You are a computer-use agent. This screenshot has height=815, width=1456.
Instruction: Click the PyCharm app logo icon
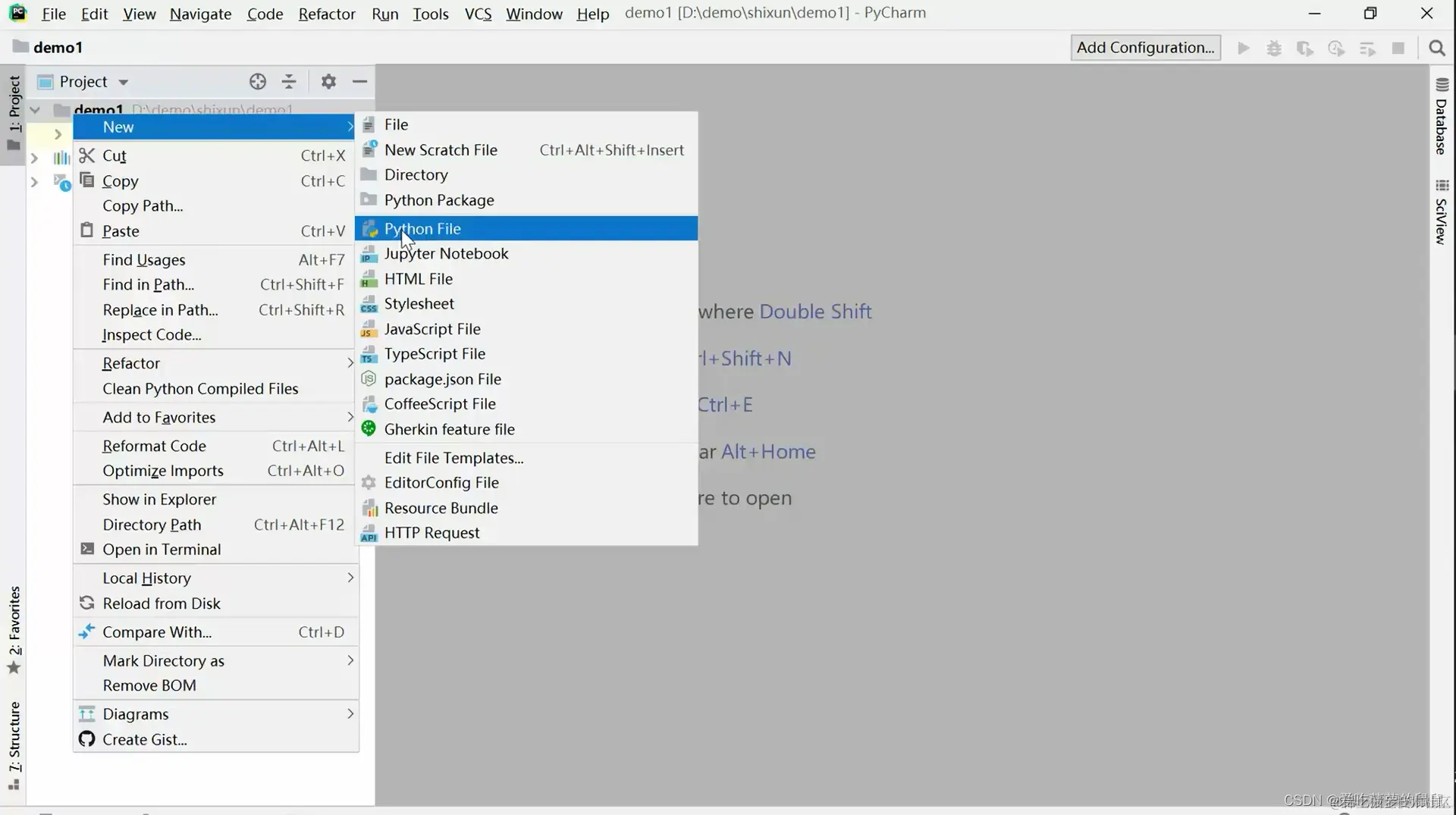tap(17, 13)
